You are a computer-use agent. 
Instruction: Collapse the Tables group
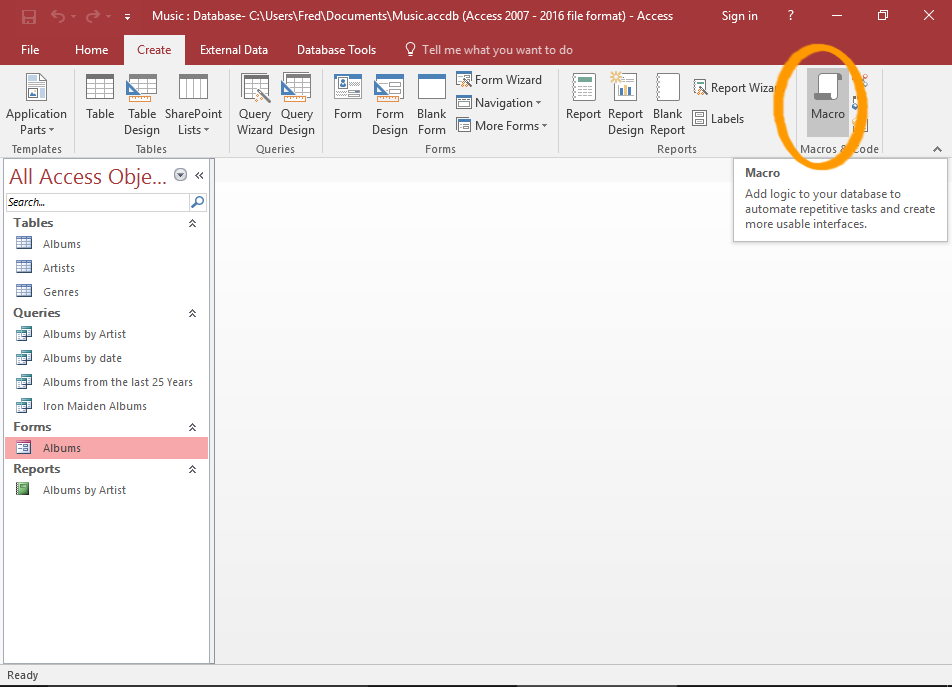pos(192,223)
